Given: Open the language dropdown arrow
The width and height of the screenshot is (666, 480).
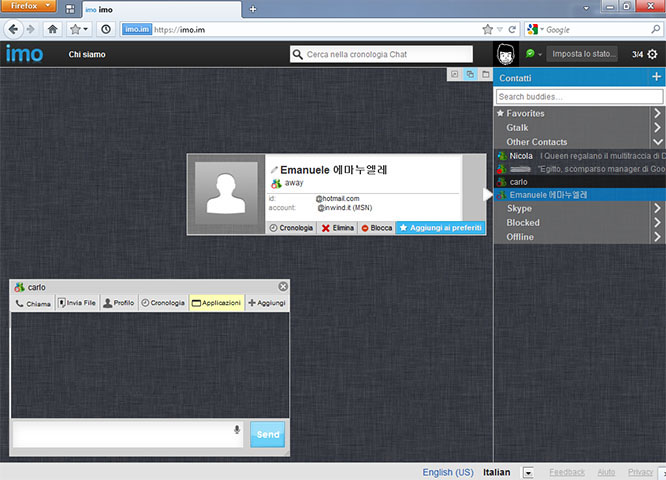Looking at the screenshot, I should pyautogui.click(x=528, y=472).
